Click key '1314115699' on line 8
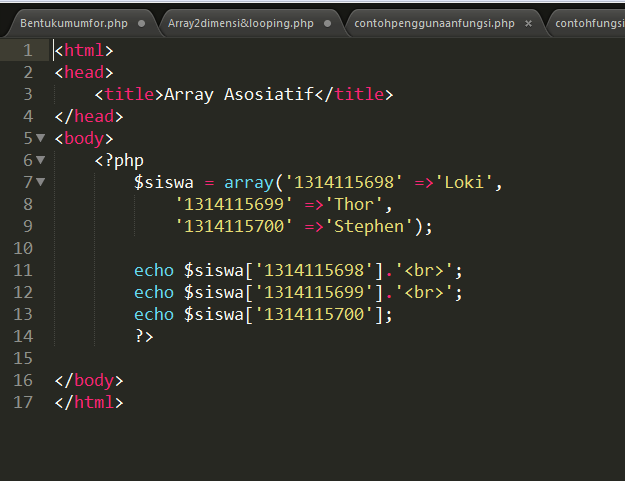 coord(234,204)
